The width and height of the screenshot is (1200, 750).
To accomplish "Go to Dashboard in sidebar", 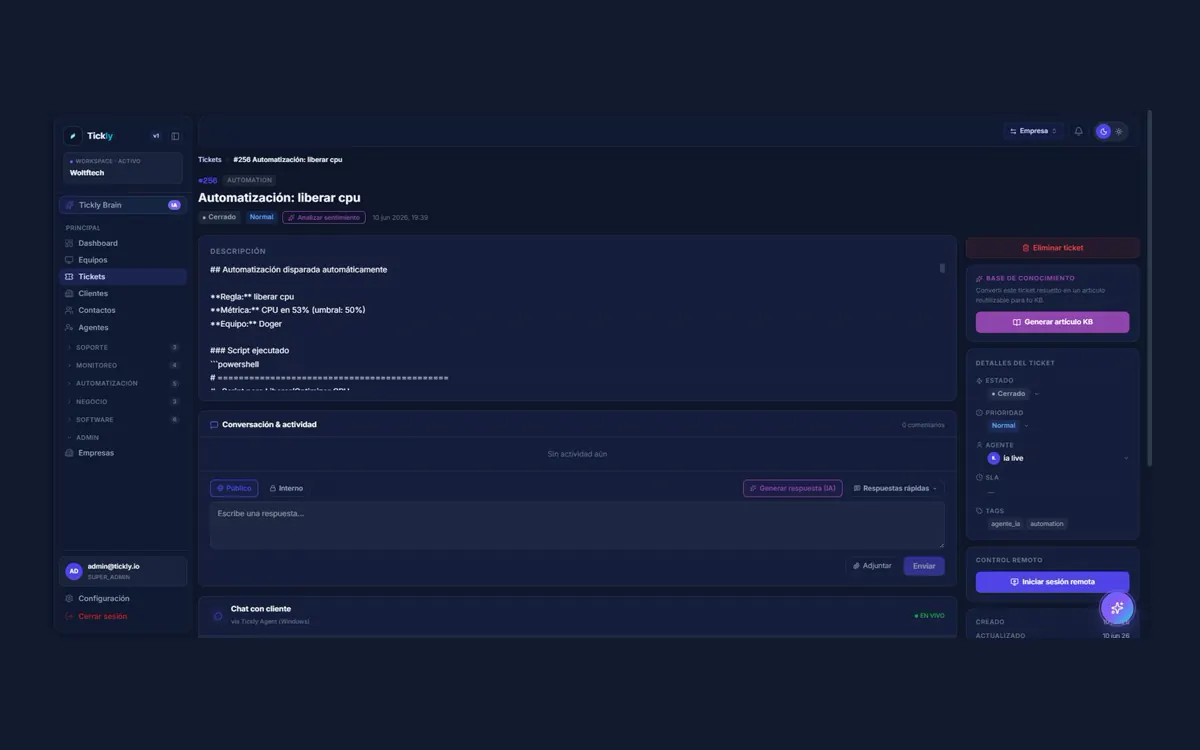I will pos(123,243).
